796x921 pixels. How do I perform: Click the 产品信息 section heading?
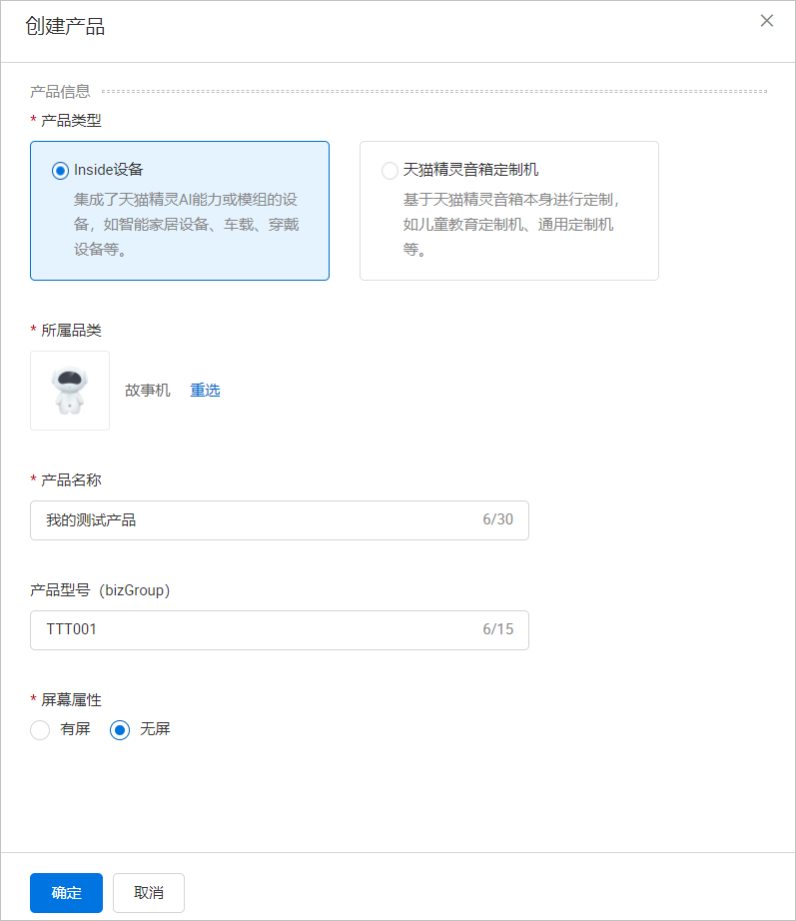point(60,92)
